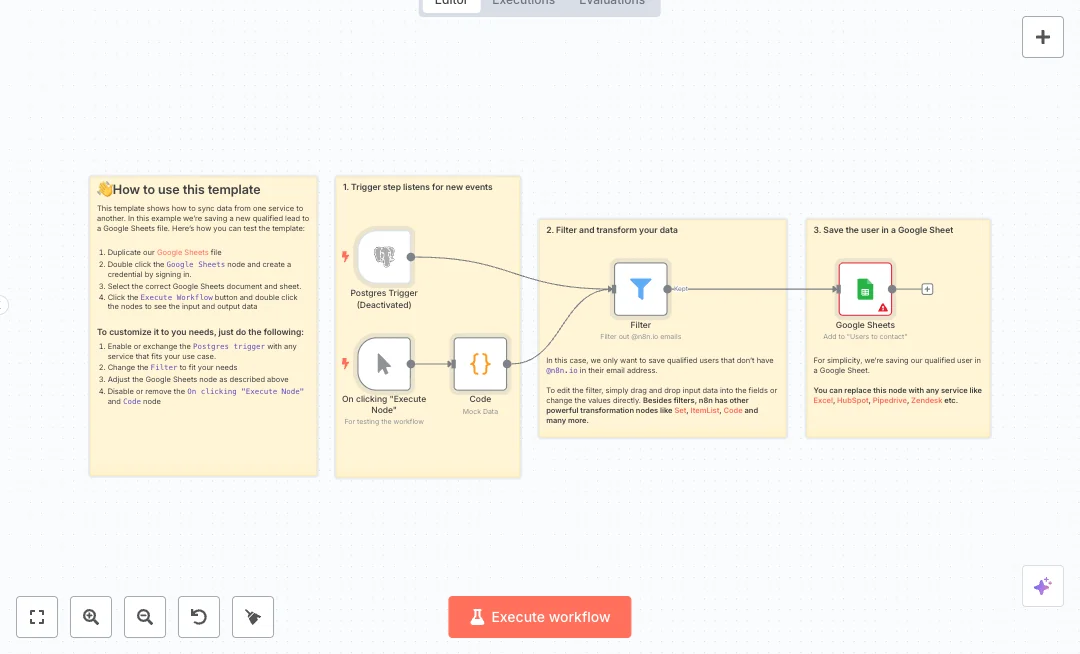
Task: Select the Filter node
Action: coord(640,289)
